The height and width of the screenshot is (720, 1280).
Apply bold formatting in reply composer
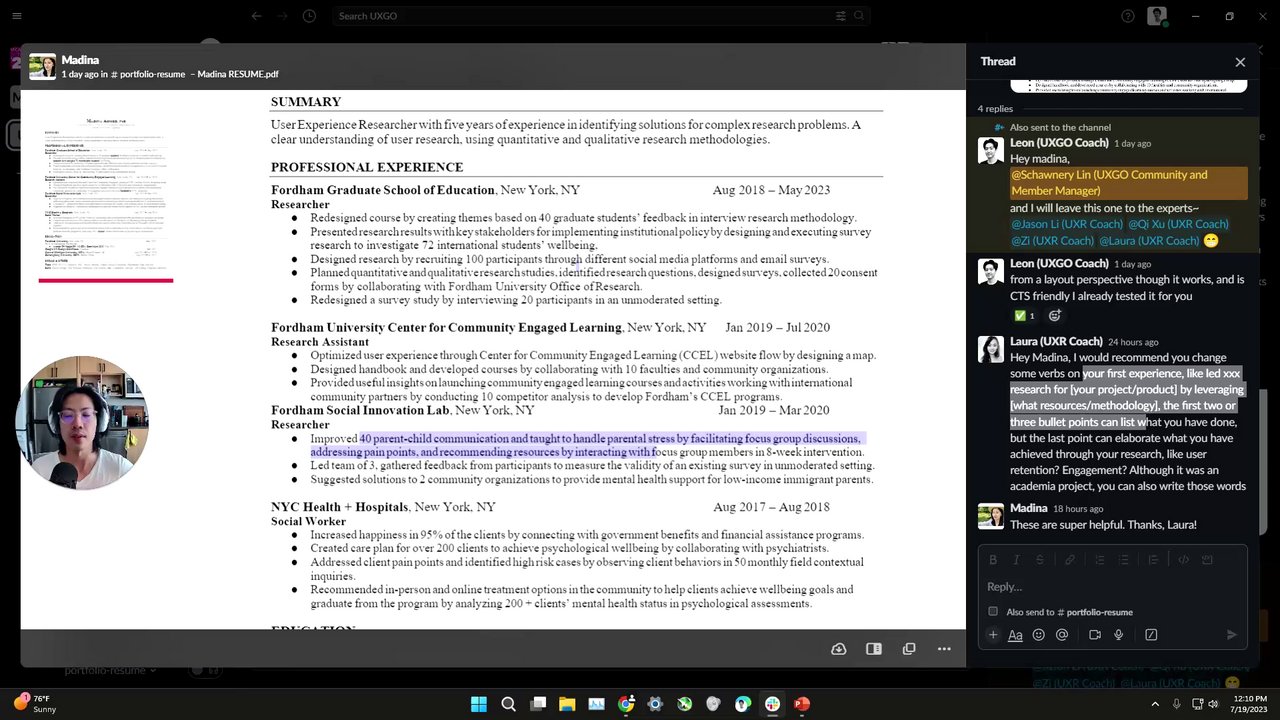[x=993, y=560]
